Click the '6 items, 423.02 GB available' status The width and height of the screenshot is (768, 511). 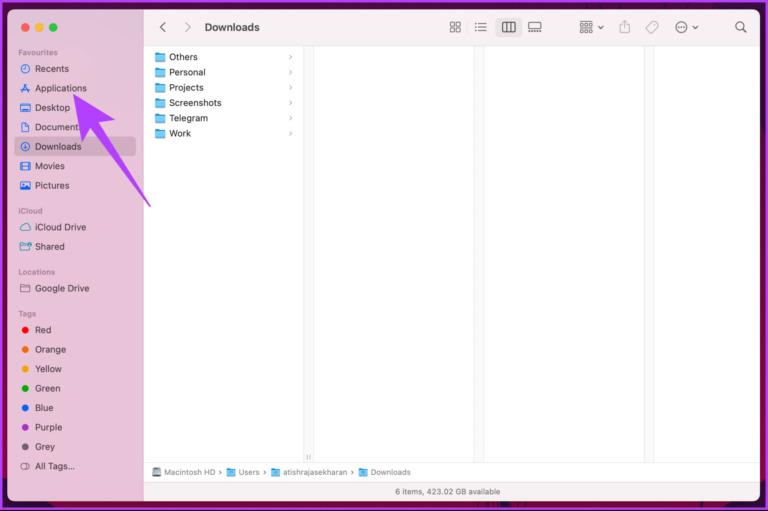(x=448, y=491)
